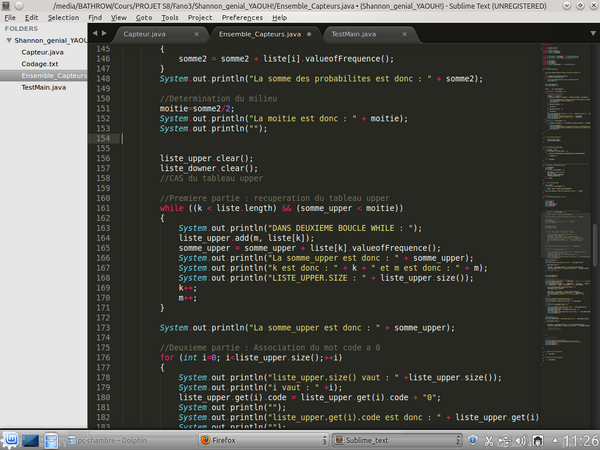This screenshot has height=450, width=600.
Task: Open the Goto menu
Action: tap(145, 17)
